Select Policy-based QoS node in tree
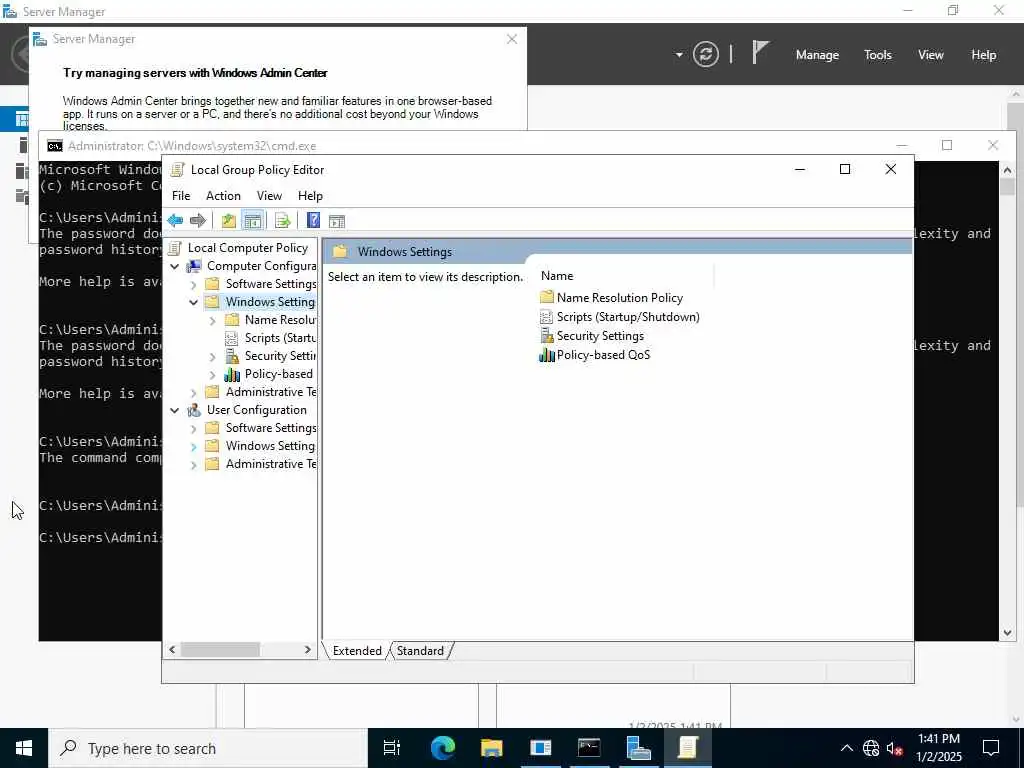Viewport: 1024px width, 768px height. coord(278,374)
